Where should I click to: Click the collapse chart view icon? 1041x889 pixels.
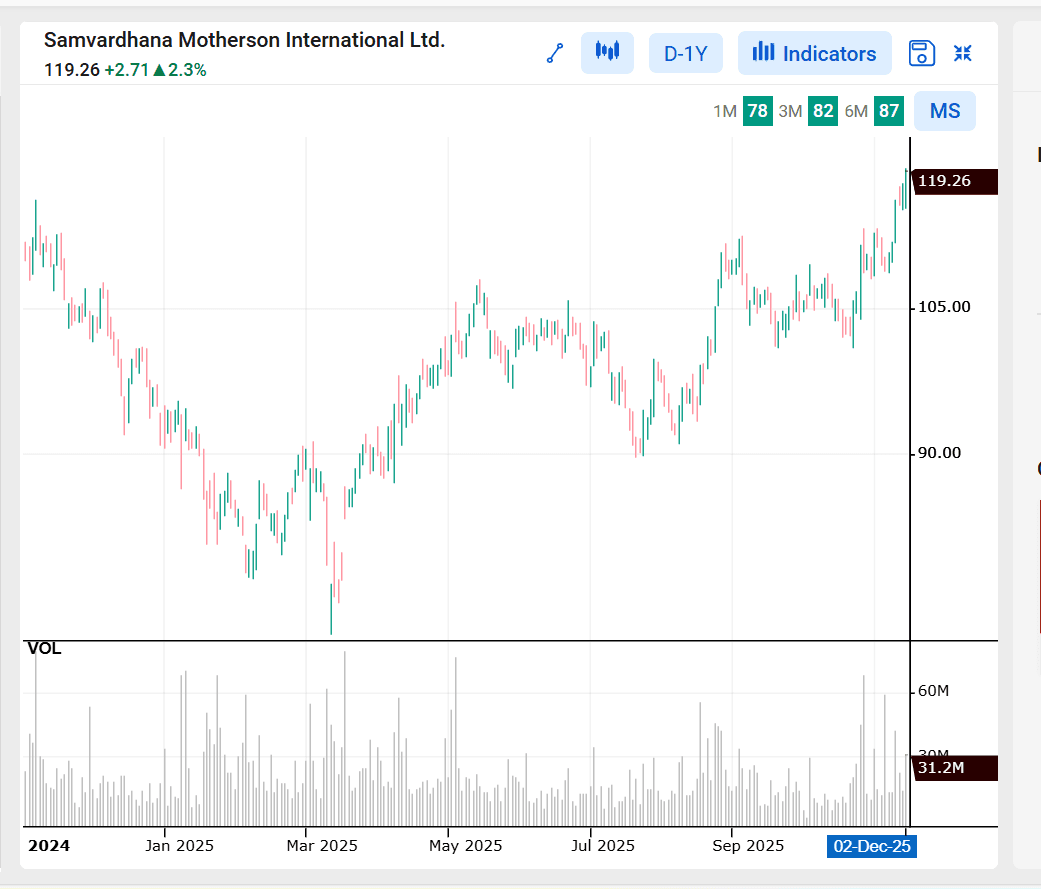(963, 53)
